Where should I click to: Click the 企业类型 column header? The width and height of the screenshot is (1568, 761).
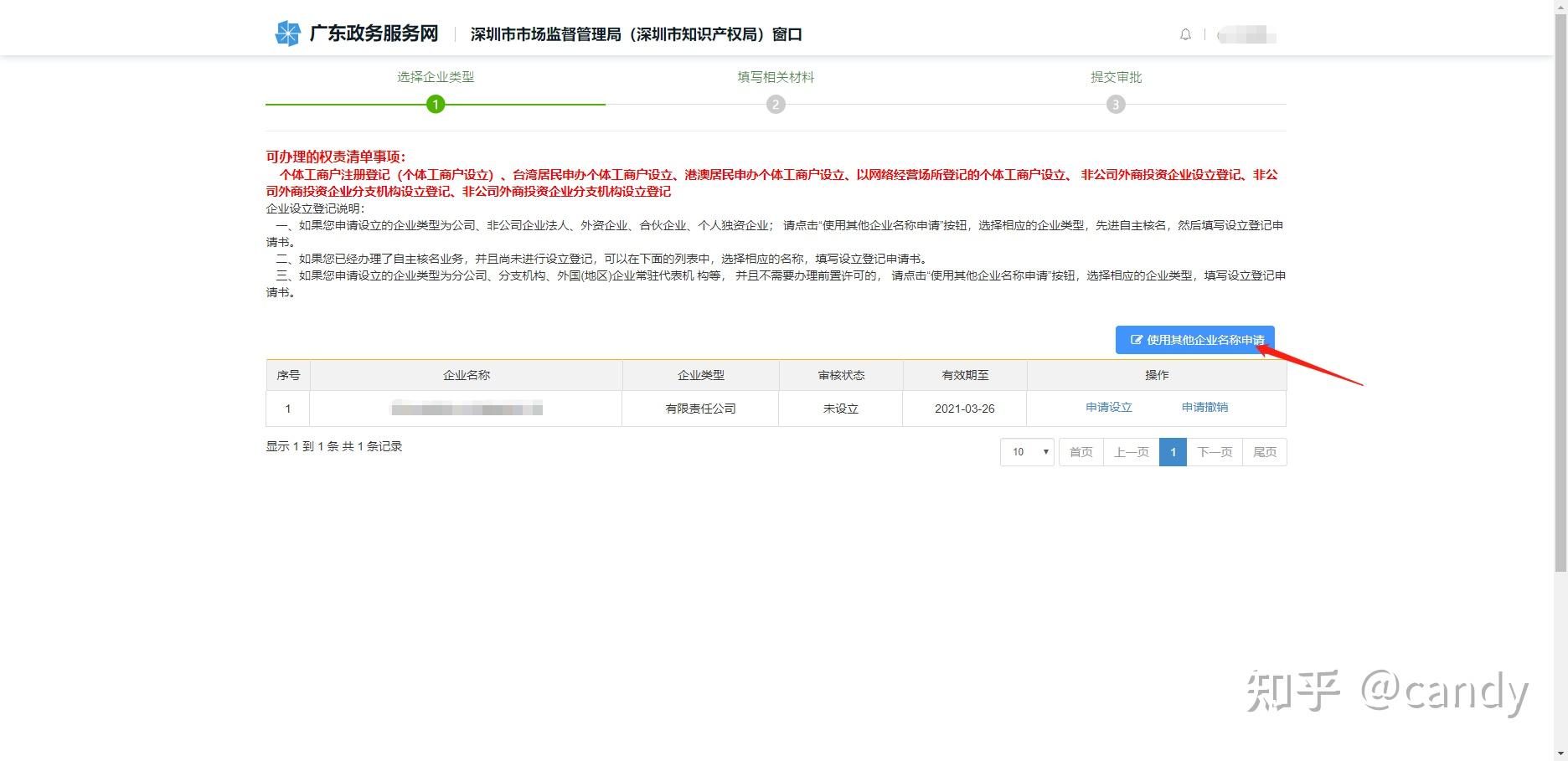point(701,375)
